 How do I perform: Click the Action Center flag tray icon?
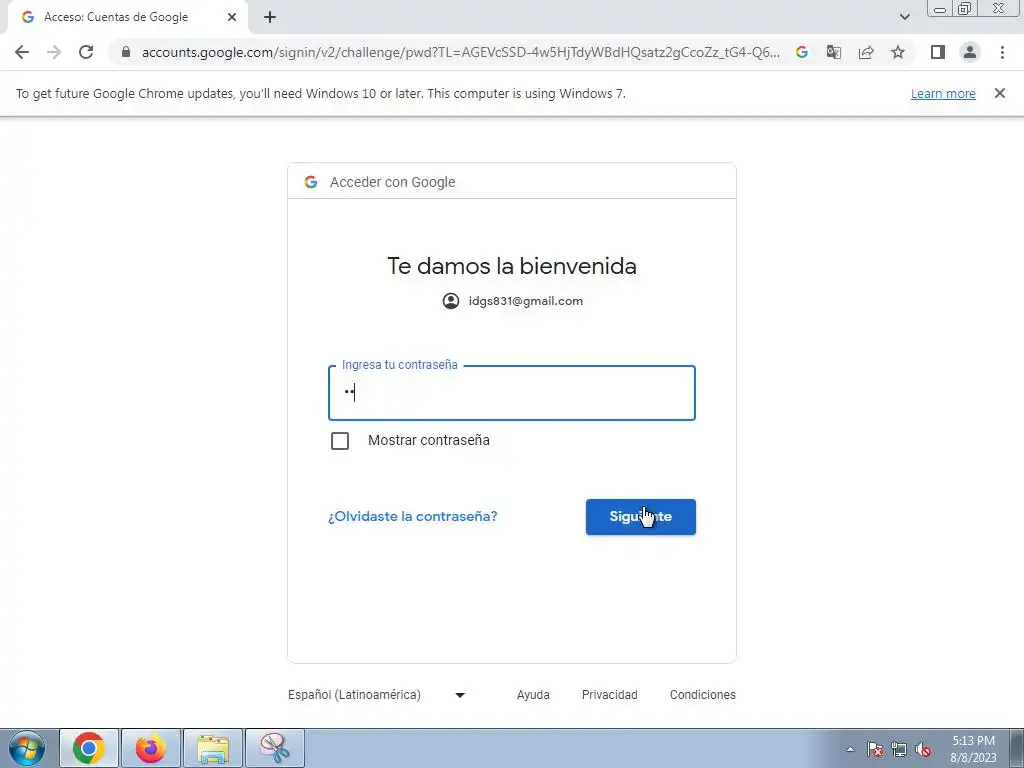(x=875, y=750)
